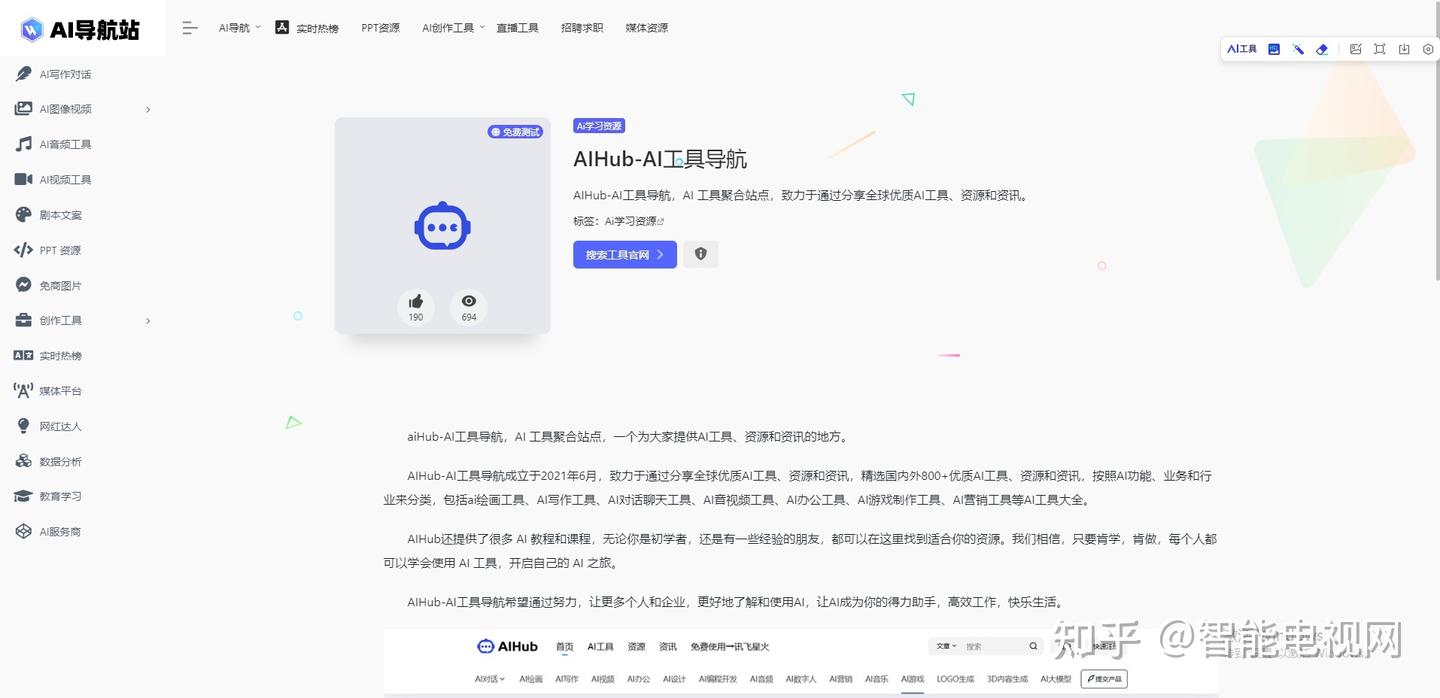Click the crop frame icon in floating toolbar
1440x698 pixels.
[1380, 49]
